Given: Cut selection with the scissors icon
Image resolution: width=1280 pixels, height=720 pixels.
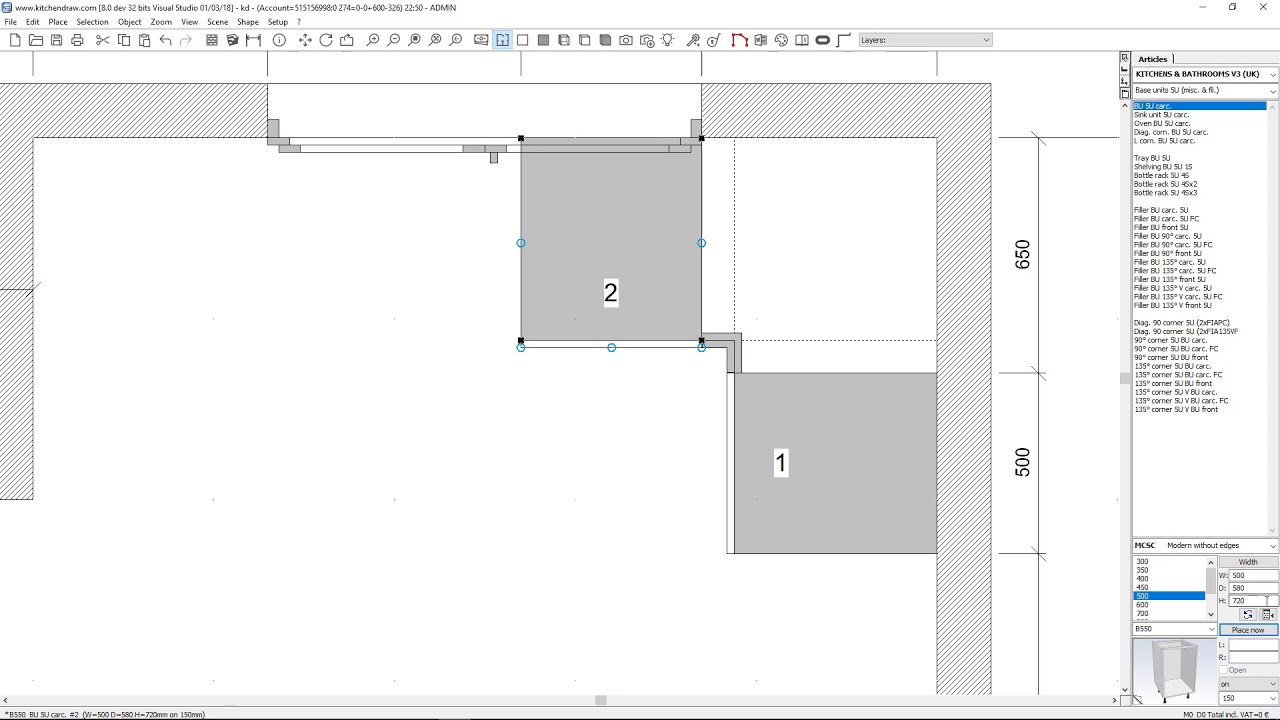Looking at the screenshot, I should point(102,40).
